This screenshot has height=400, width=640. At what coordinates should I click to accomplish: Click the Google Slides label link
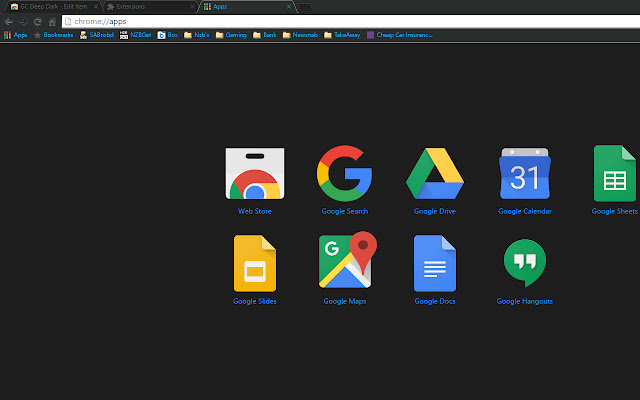[x=255, y=301]
